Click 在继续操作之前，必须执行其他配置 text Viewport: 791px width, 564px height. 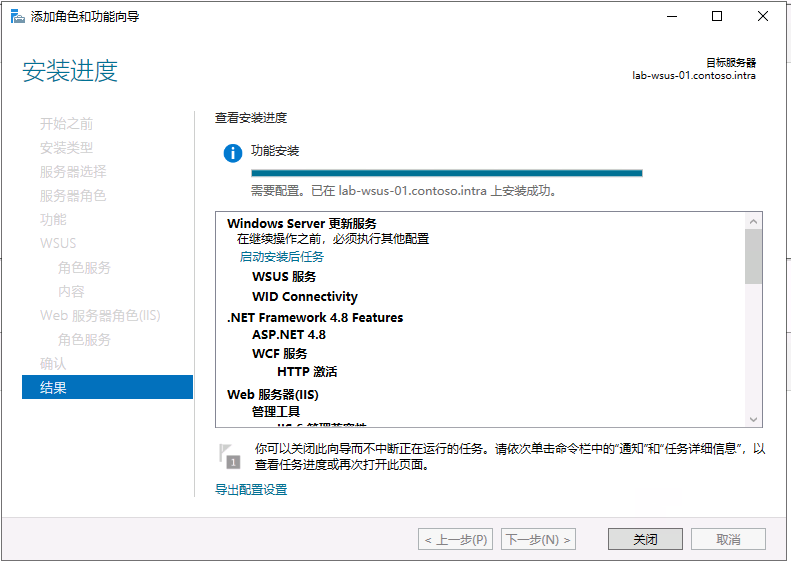(333, 239)
